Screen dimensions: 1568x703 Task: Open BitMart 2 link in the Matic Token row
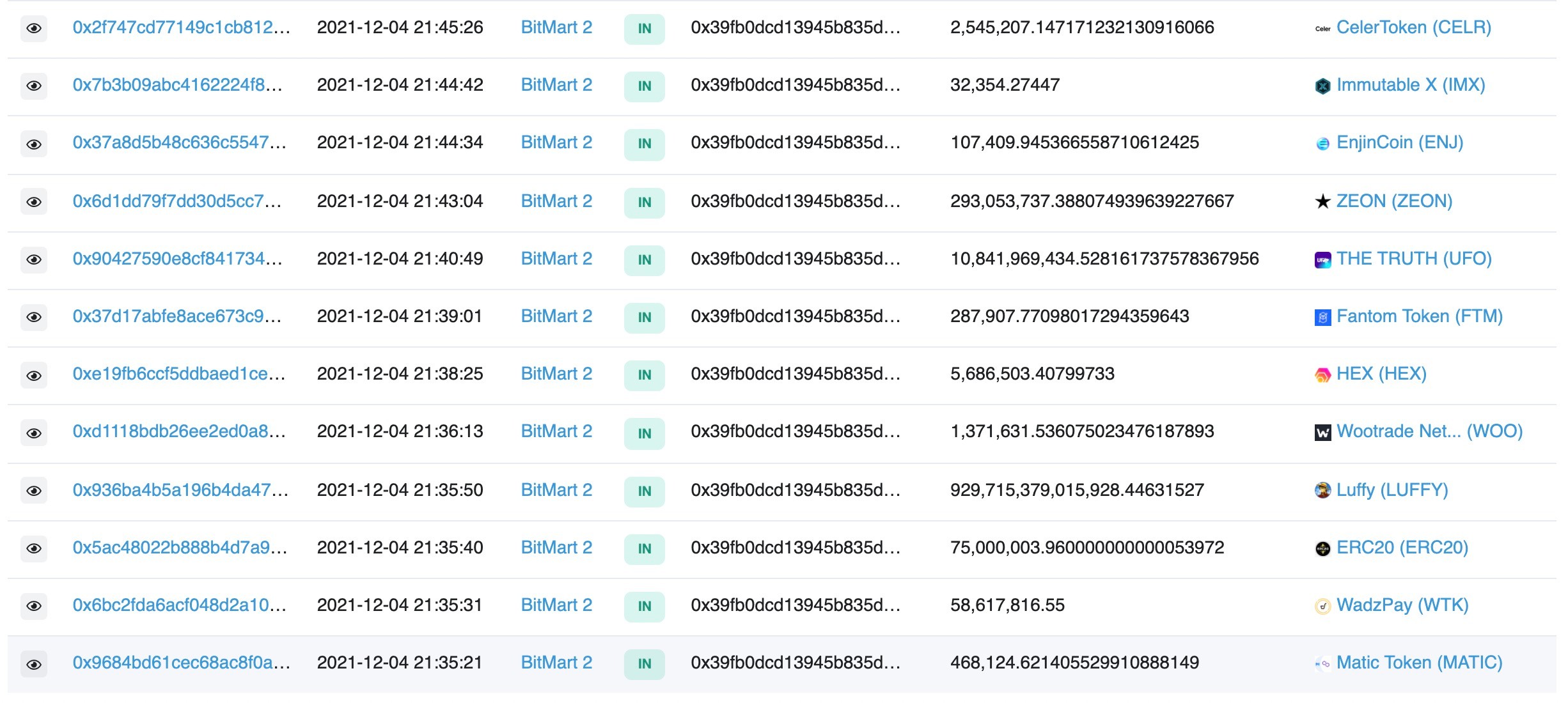pos(556,663)
